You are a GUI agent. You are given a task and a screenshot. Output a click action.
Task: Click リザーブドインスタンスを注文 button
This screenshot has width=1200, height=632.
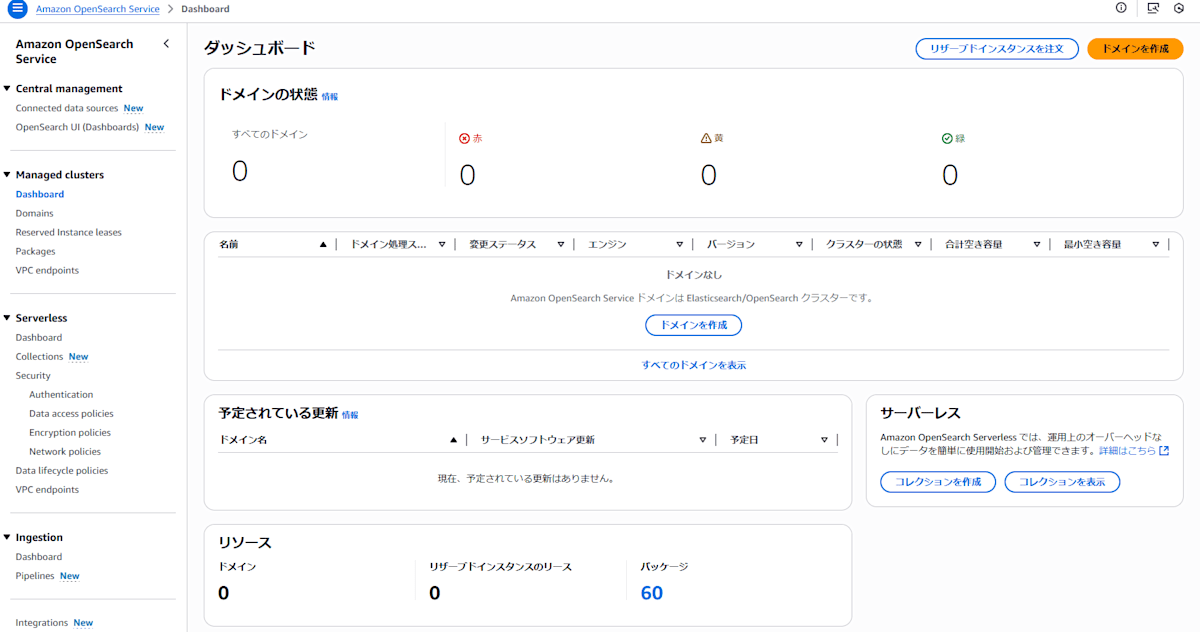click(x=997, y=48)
